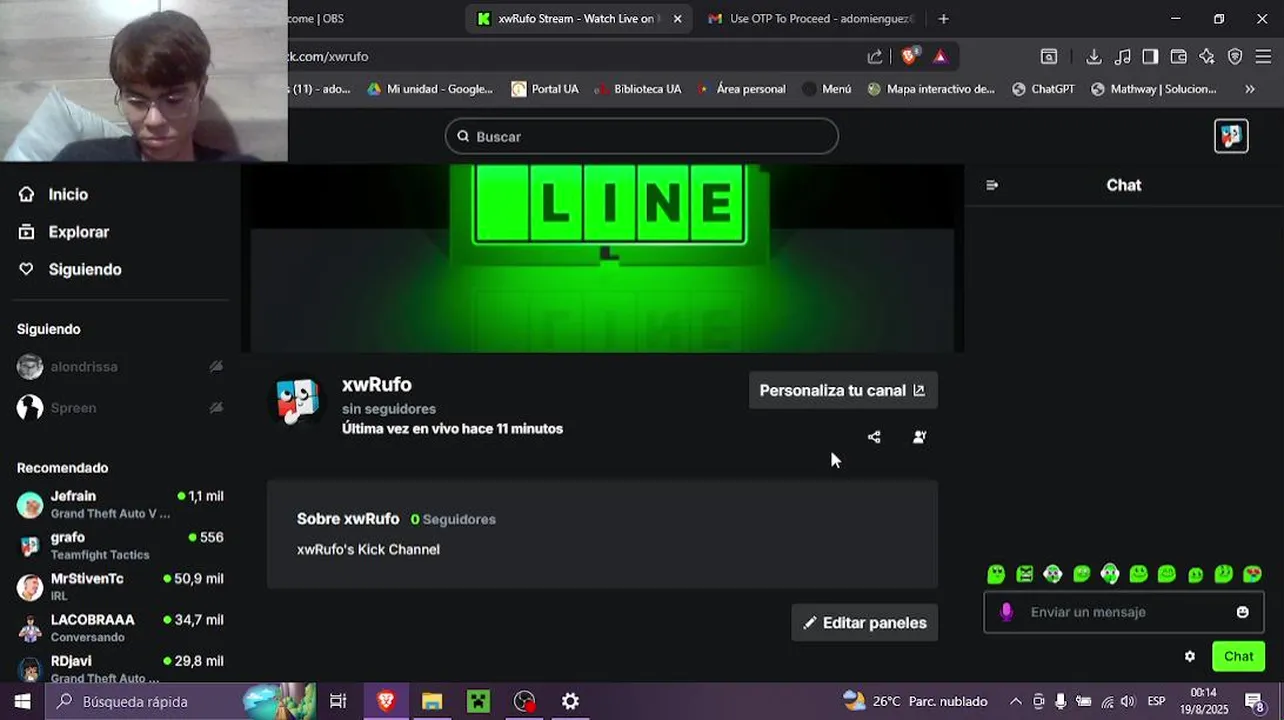Open recommended channel Jefrain
Image resolution: width=1284 pixels, height=720 pixels.
point(120,504)
